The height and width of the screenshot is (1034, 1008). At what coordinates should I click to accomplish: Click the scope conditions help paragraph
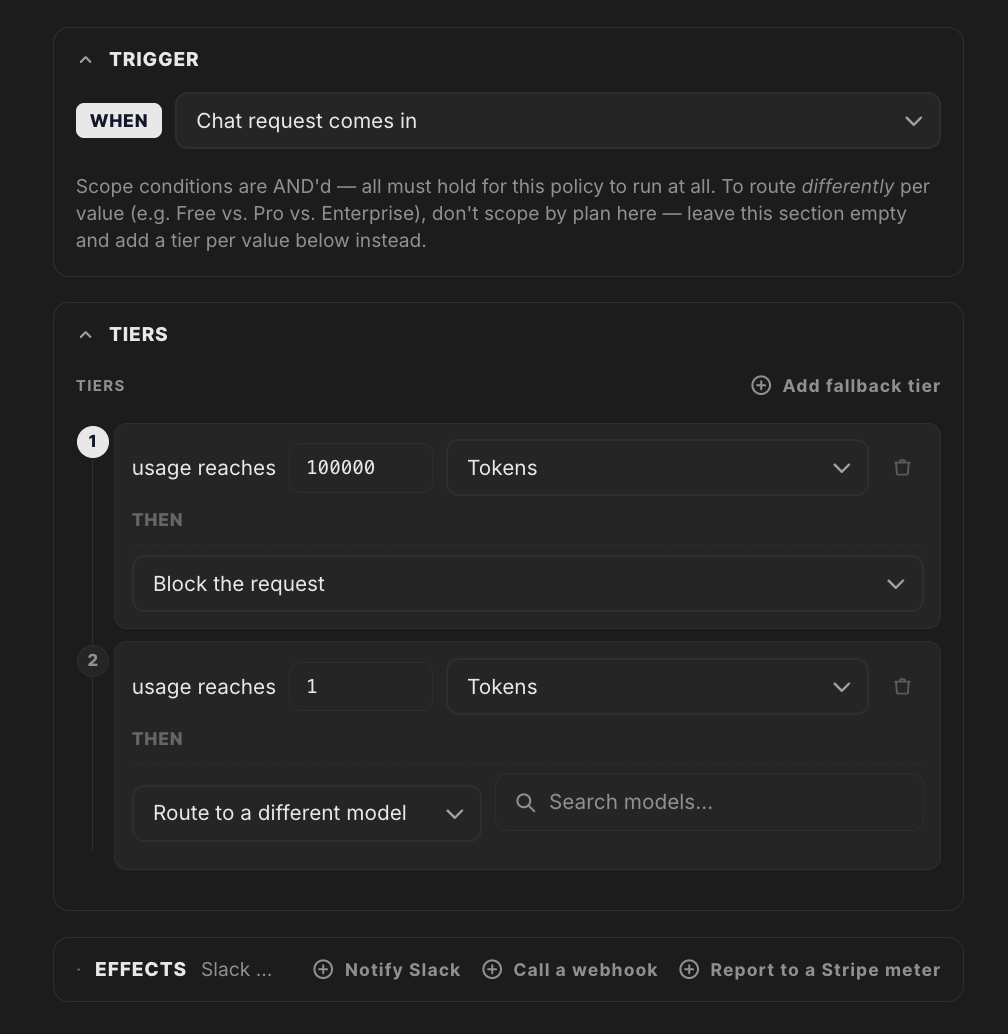(x=502, y=213)
